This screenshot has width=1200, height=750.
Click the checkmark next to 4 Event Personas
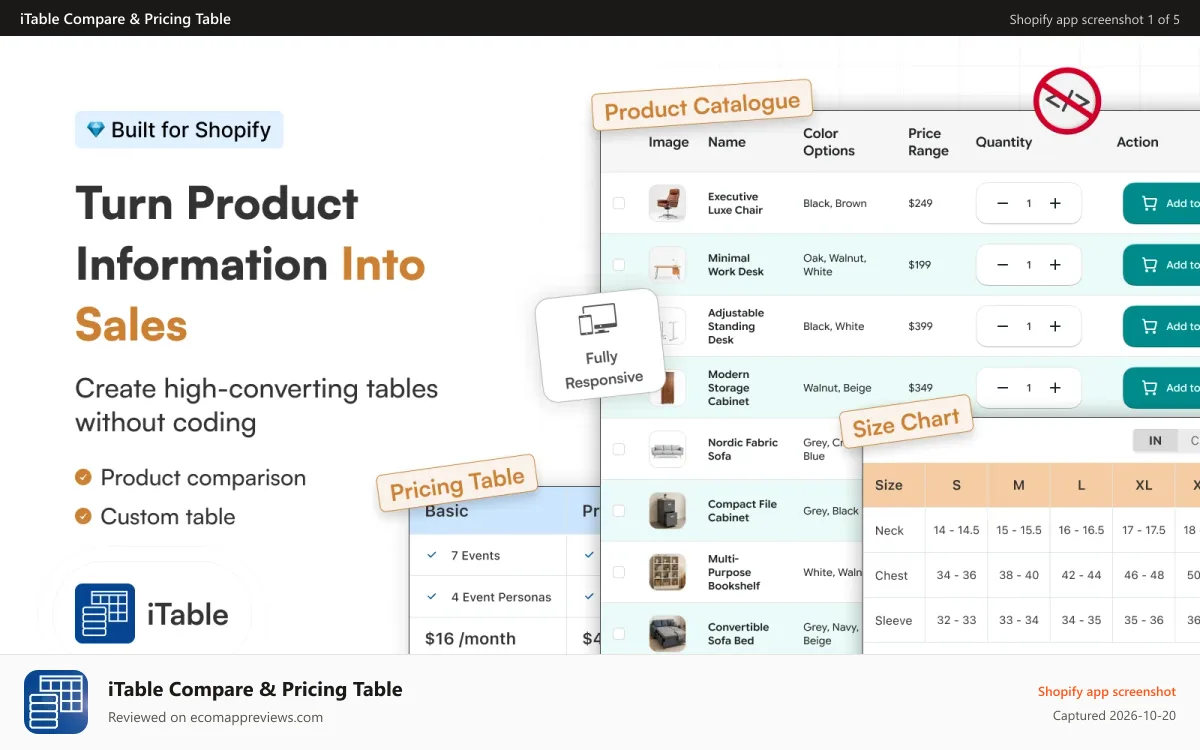432,597
